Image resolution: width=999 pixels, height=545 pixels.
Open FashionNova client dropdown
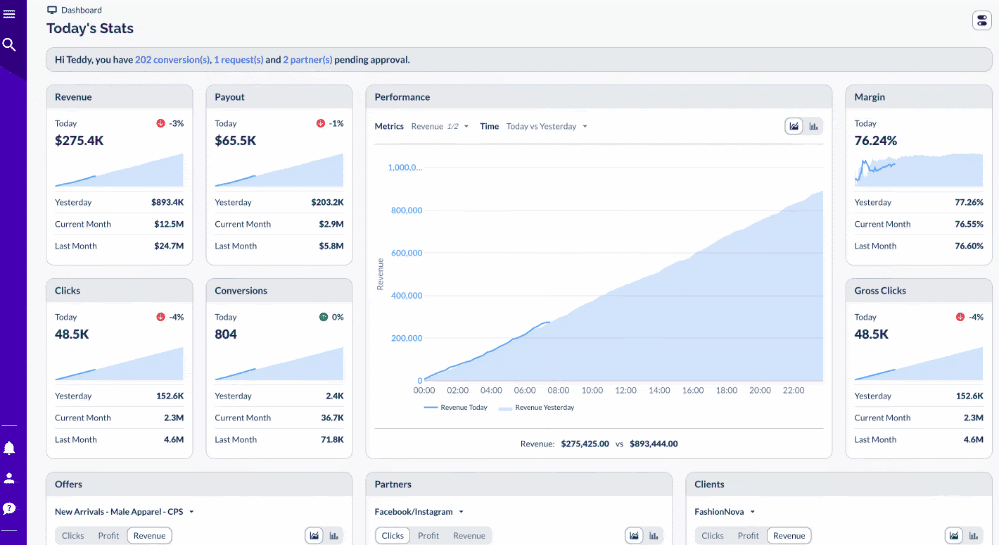[x=724, y=512]
